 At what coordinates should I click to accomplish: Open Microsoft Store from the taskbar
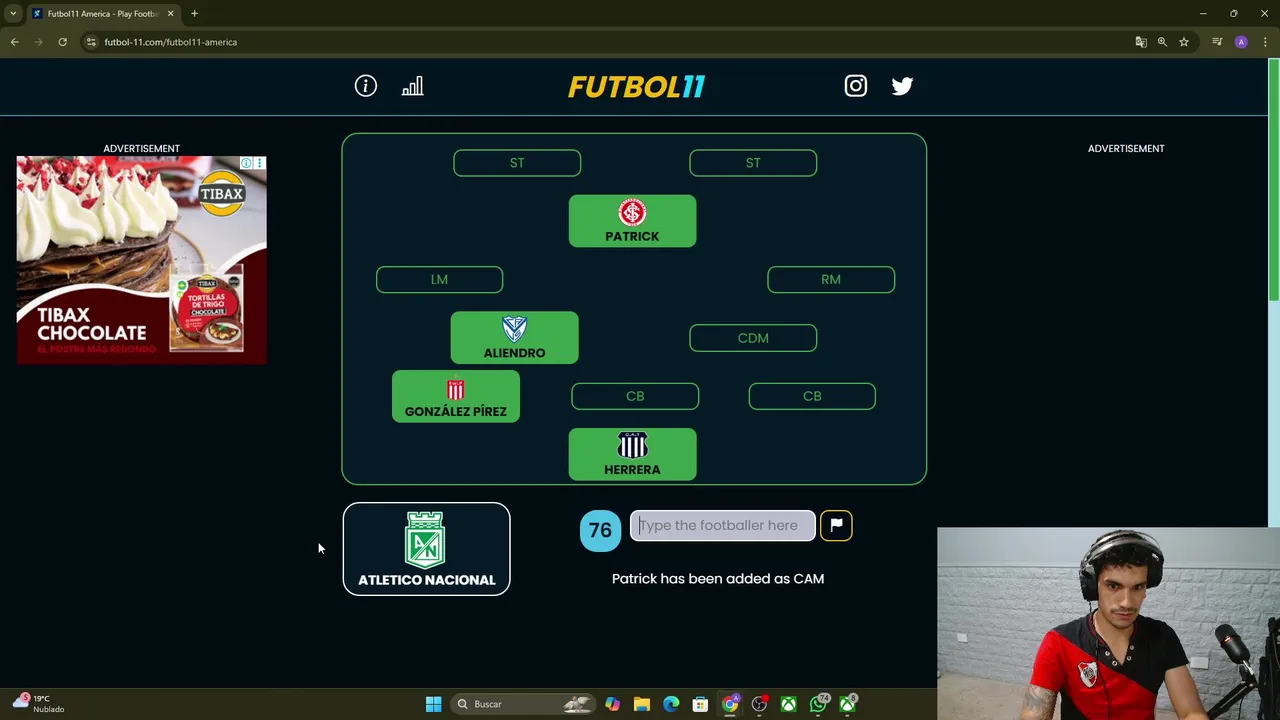(x=700, y=704)
